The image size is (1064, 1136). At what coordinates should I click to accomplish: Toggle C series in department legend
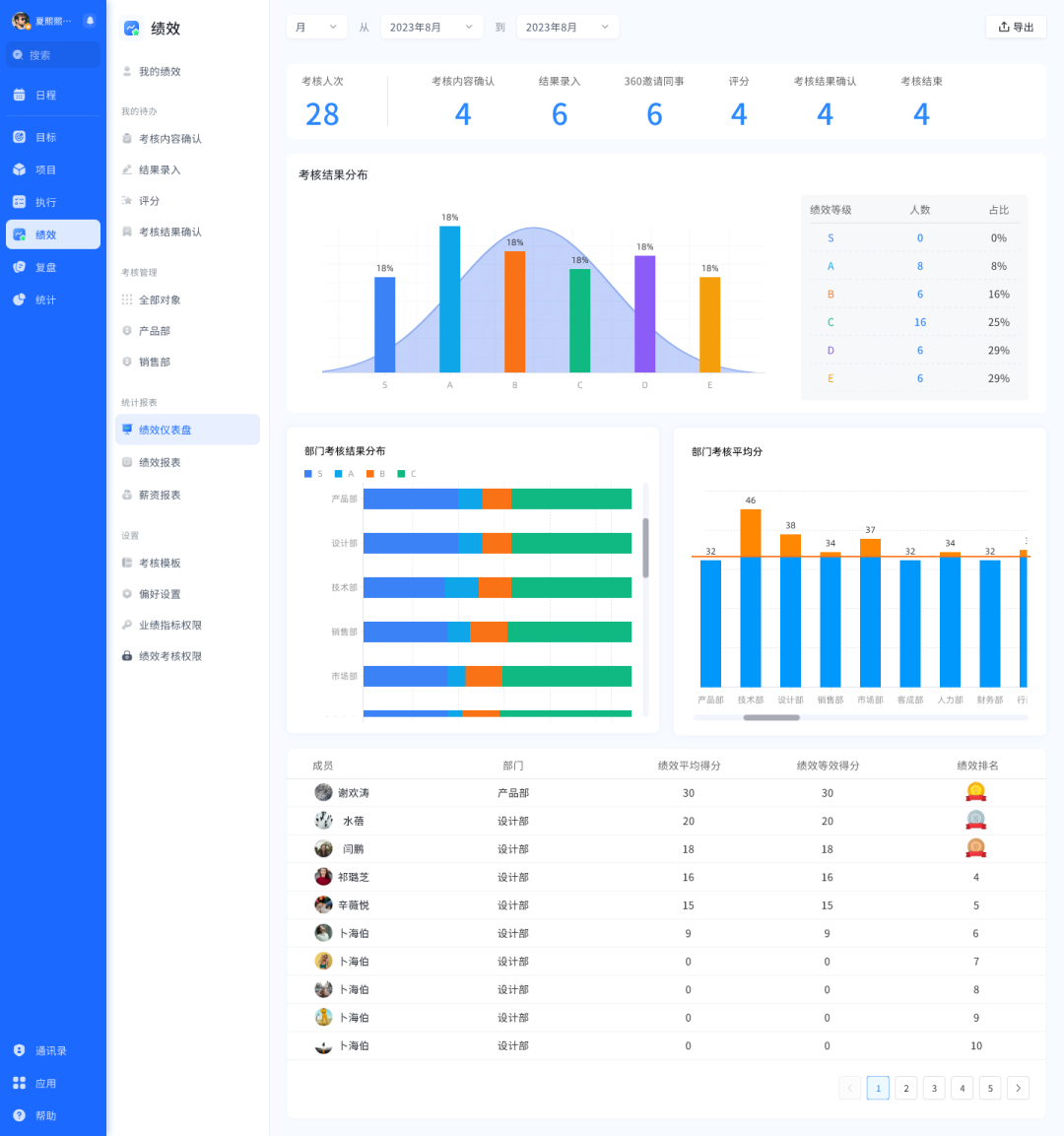[x=406, y=474]
